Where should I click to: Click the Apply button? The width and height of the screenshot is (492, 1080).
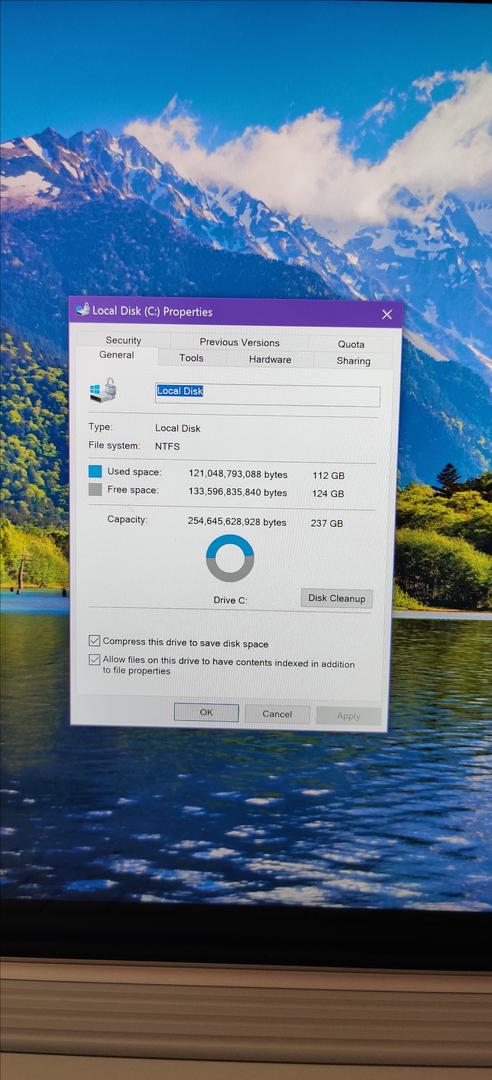pyautogui.click(x=349, y=716)
